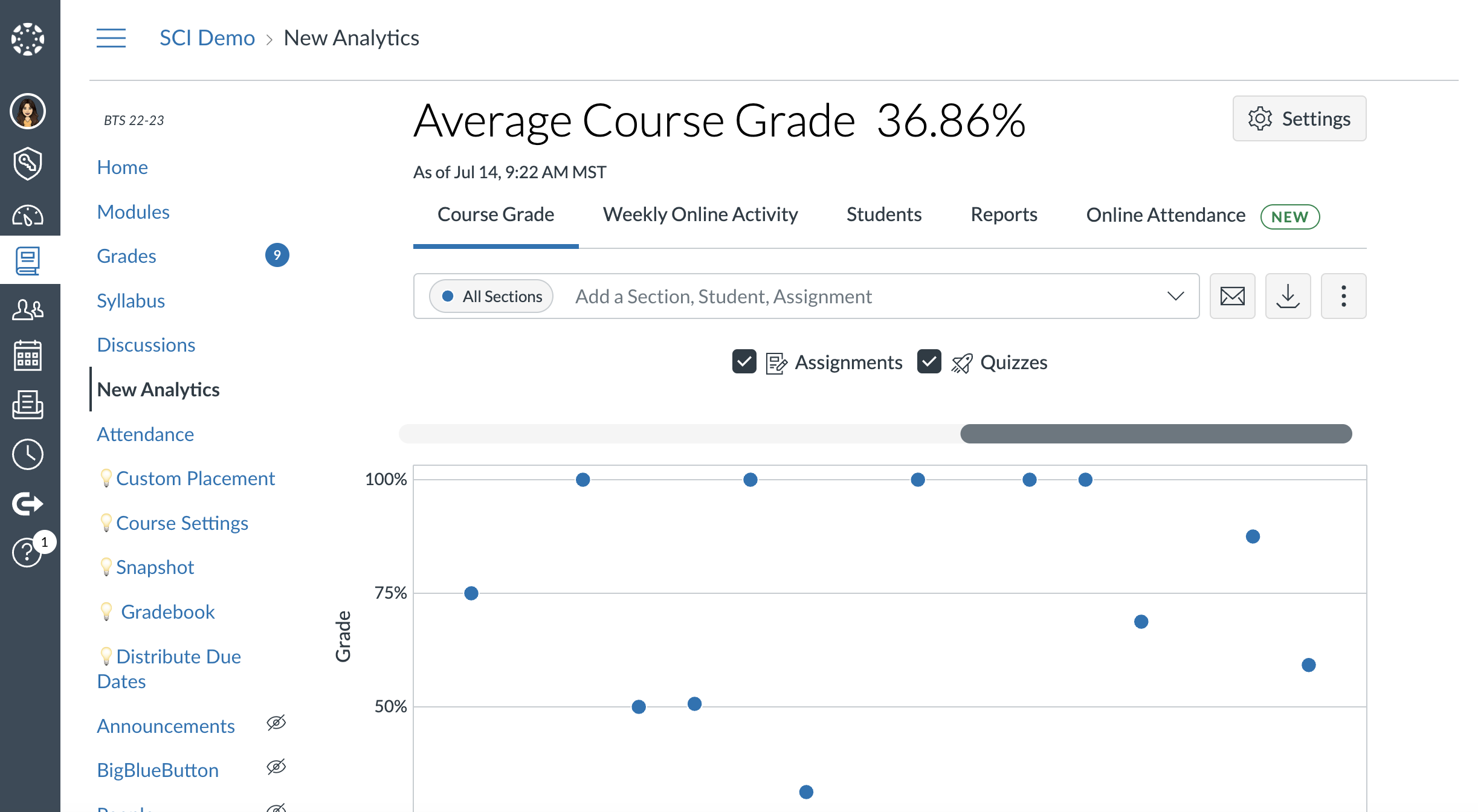Open the Groups people icon
This screenshot has height=812, width=1478.
click(x=28, y=309)
